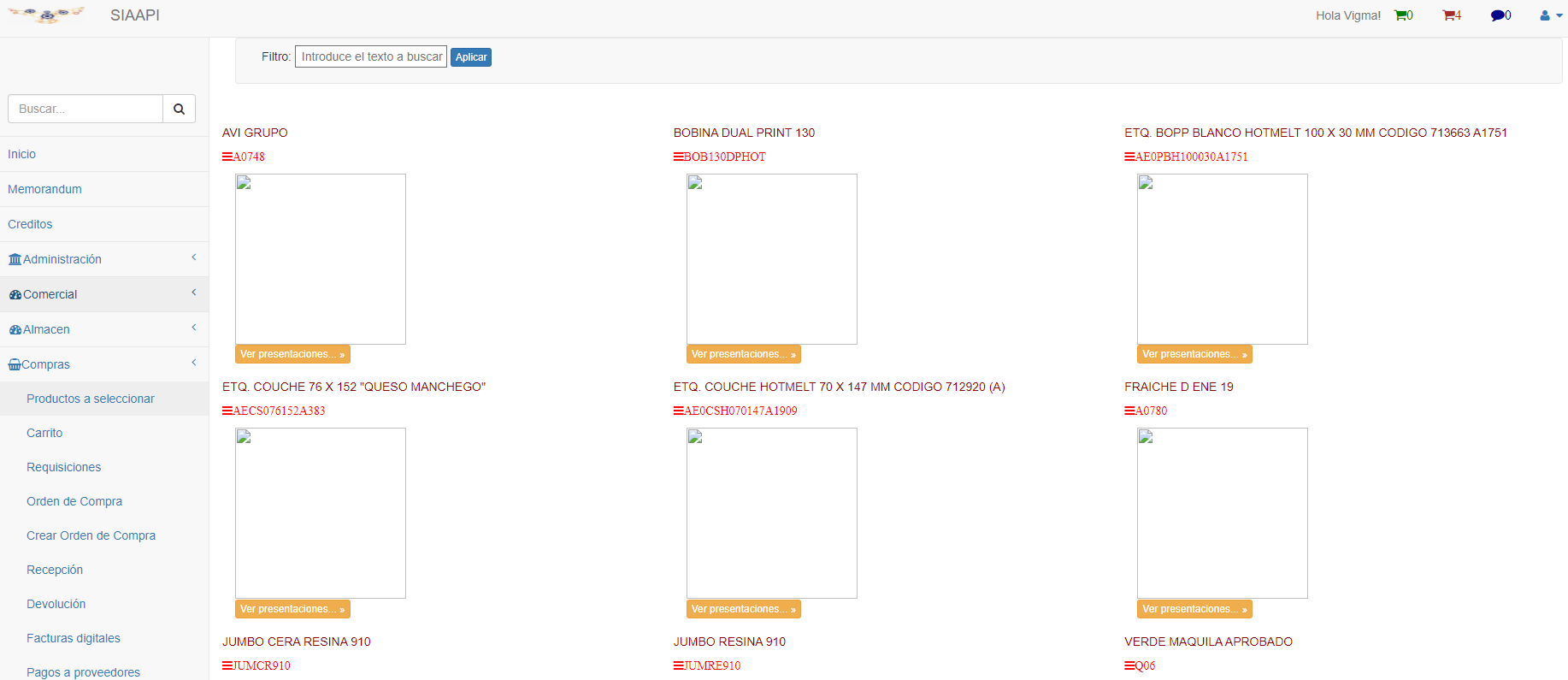Click BOBINA DUAL PRINT 130 thumbnail
Screen dimensions: 1568x680
point(772,259)
